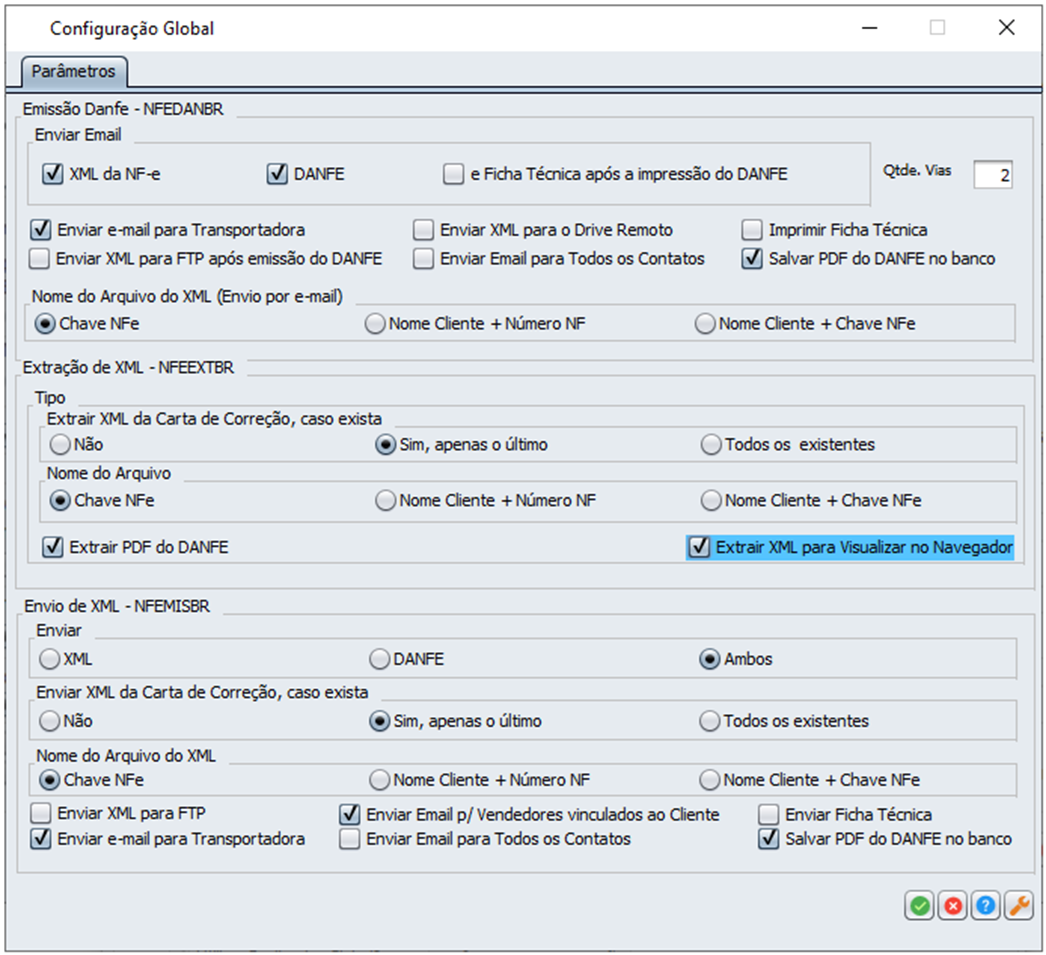
Task: Click the Qtde. Vias input field
Action: pyautogui.click(x=992, y=175)
